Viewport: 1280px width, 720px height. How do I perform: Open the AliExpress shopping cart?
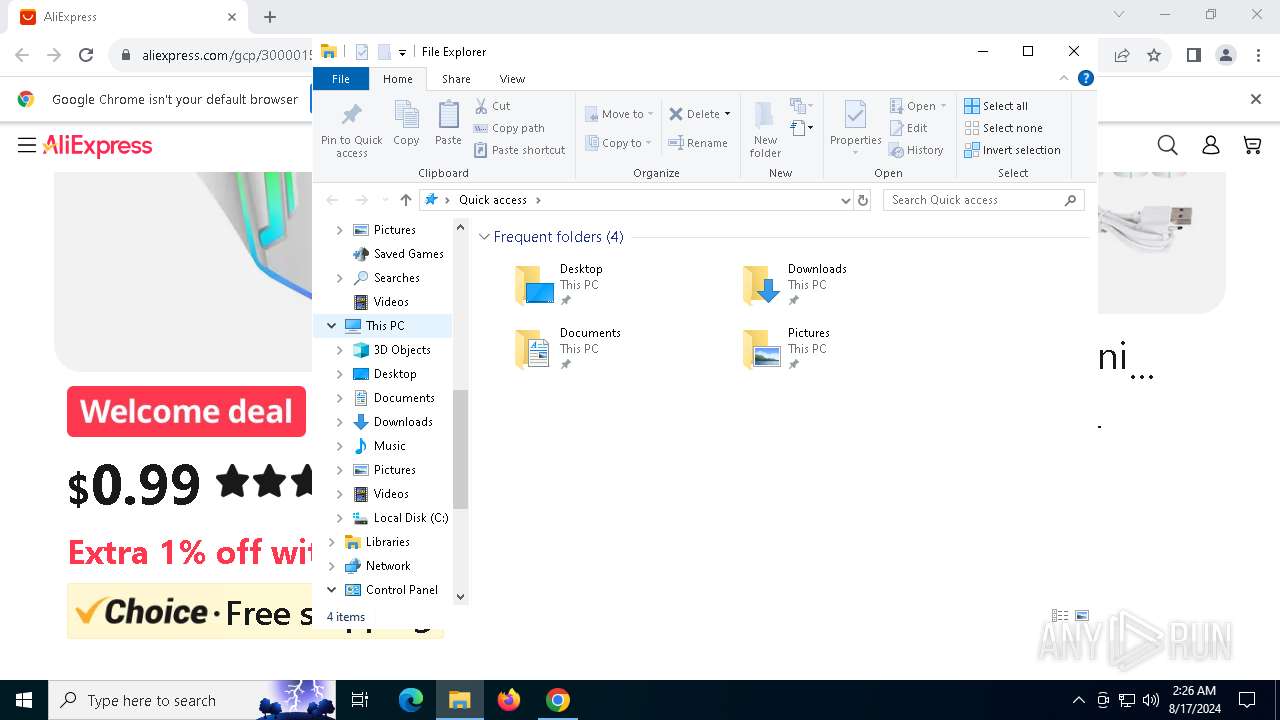1252,146
